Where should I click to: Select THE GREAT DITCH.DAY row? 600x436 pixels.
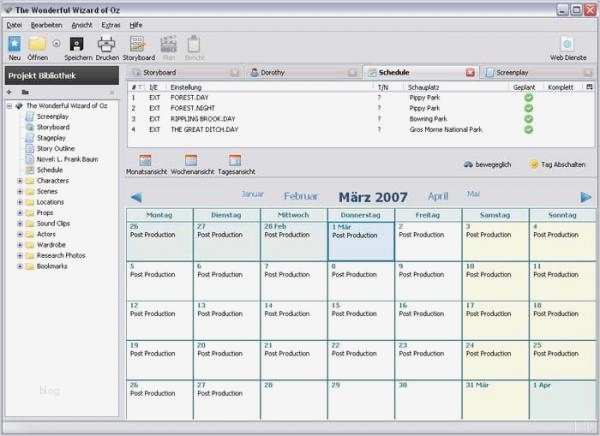[x=360, y=130]
